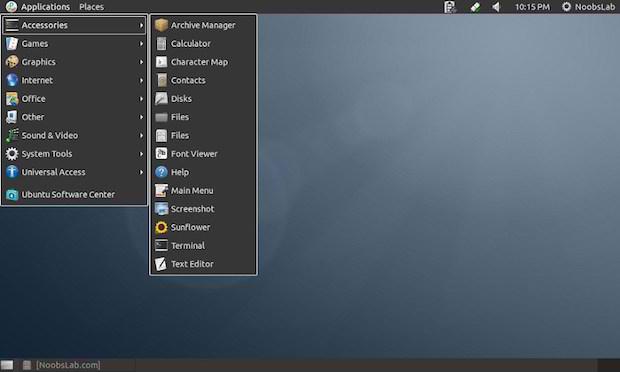Image resolution: width=620 pixels, height=372 pixels.
Task: Click the "Ubuntu Software Center" label
Action: [x=68, y=194]
